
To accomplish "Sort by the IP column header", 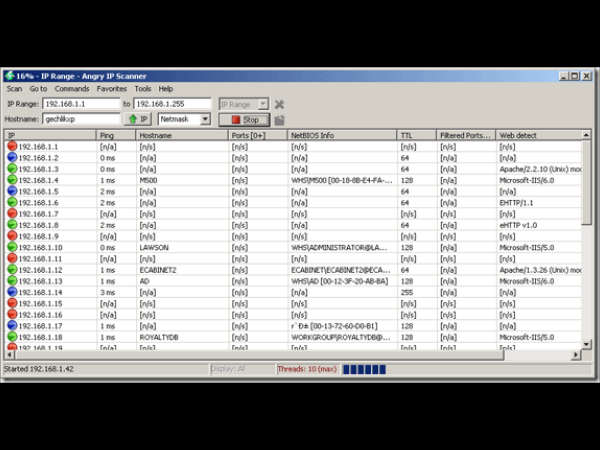I will (x=50, y=135).
